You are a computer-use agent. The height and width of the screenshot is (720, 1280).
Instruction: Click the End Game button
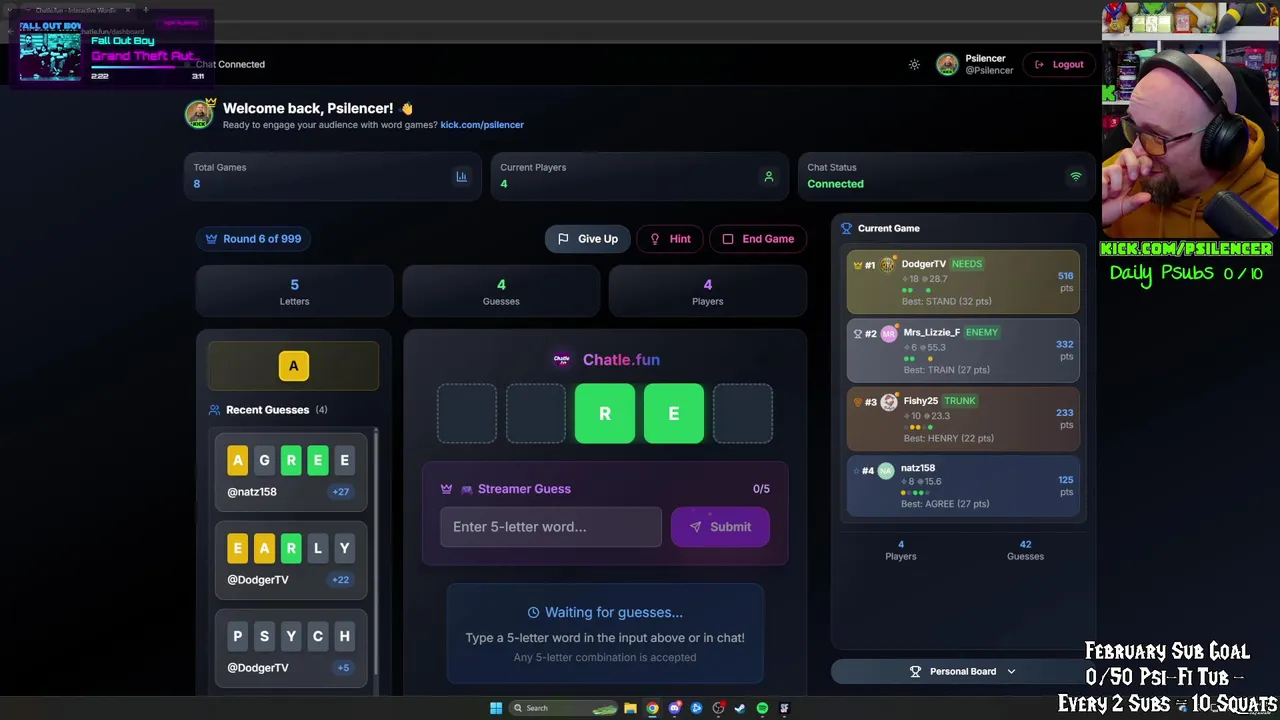[758, 239]
